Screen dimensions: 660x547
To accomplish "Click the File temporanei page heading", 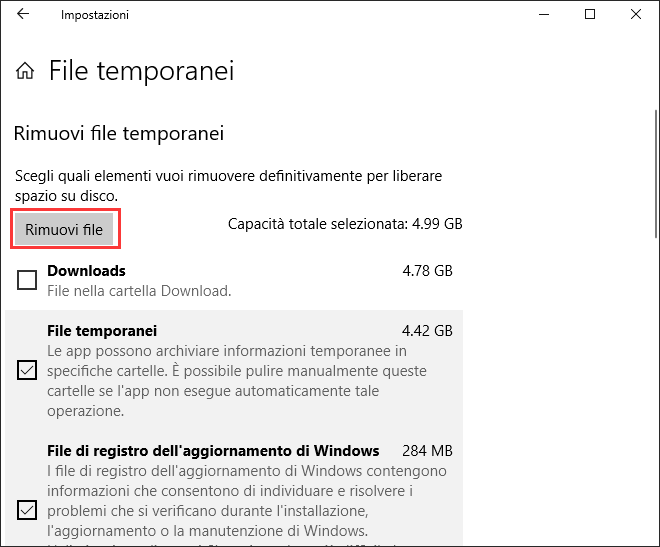I will (x=141, y=71).
